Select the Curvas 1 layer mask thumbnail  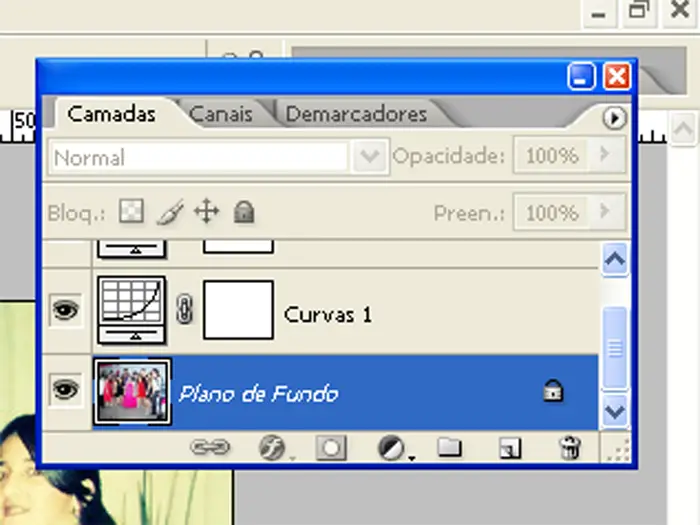click(238, 310)
